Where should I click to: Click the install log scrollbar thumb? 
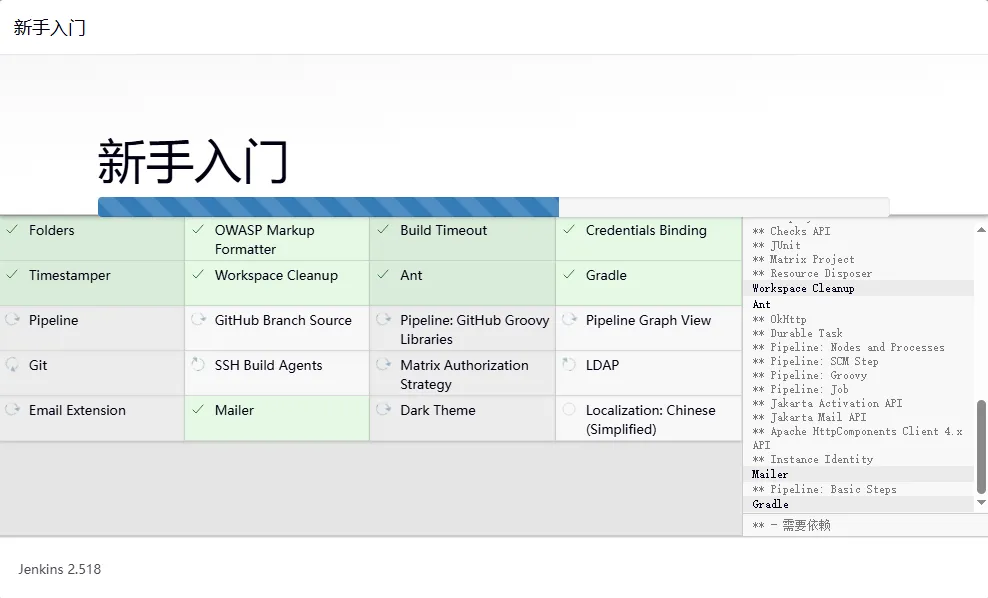pos(981,447)
